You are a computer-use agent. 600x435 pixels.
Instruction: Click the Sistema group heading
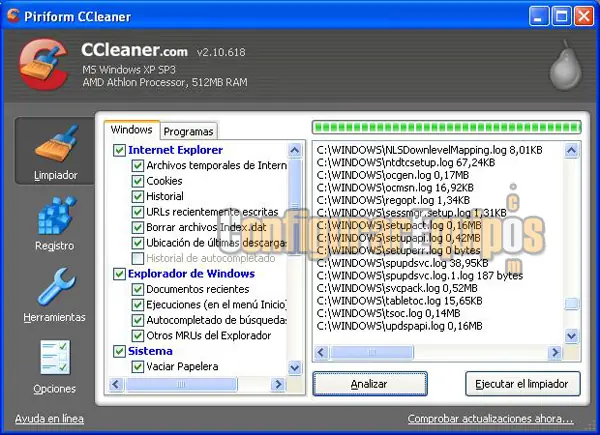pos(150,351)
